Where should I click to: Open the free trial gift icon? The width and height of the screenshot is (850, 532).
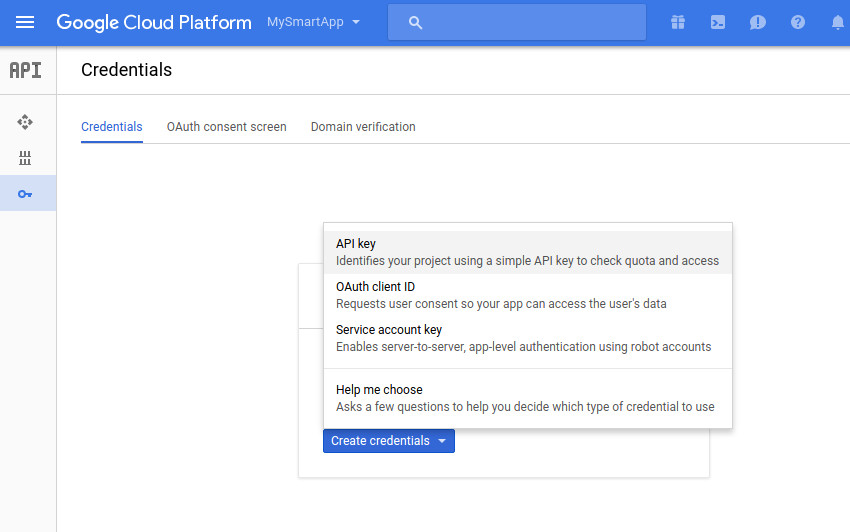[678, 22]
